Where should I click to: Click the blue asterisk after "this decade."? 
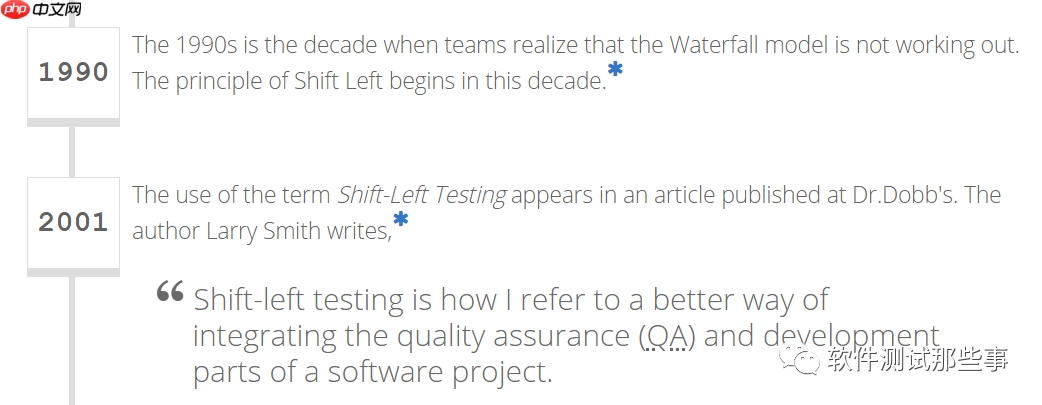click(615, 71)
